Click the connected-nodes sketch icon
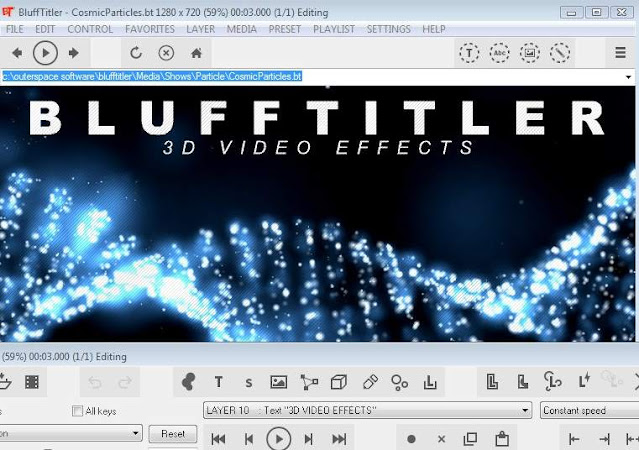 click(309, 382)
